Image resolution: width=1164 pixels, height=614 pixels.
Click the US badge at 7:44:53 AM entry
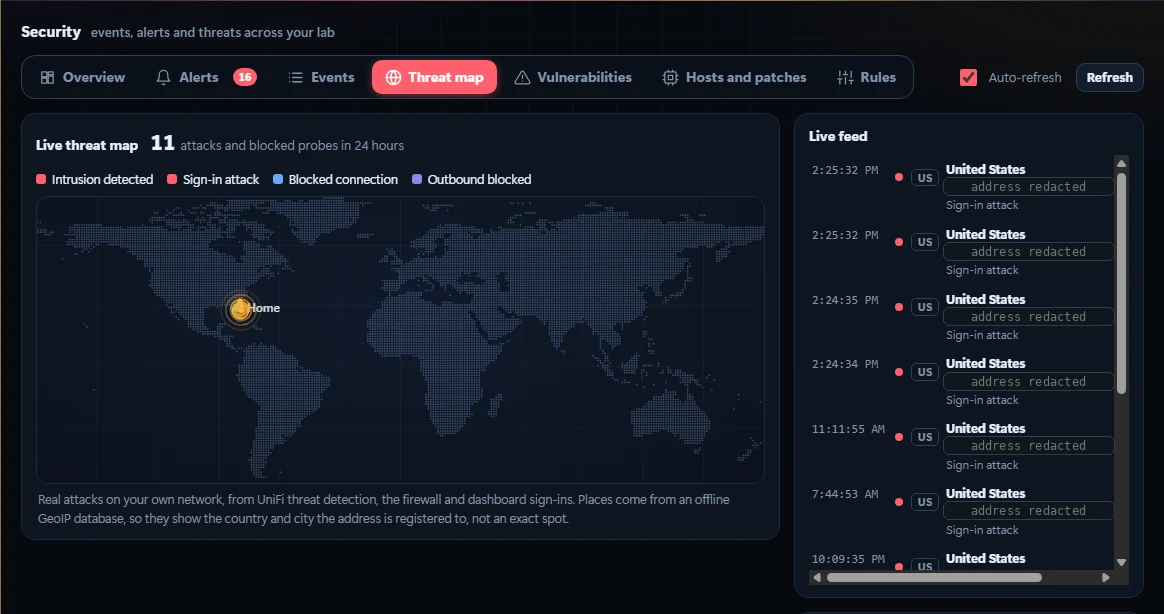pyautogui.click(x=925, y=502)
